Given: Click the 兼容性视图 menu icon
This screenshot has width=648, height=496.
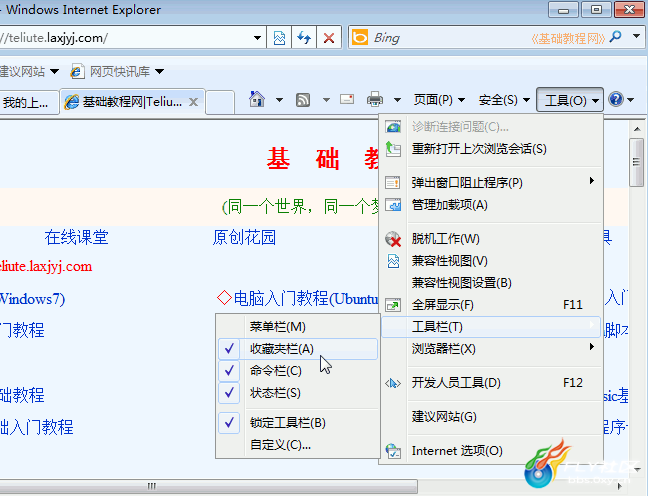Looking at the screenshot, I should [x=393, y=261].
